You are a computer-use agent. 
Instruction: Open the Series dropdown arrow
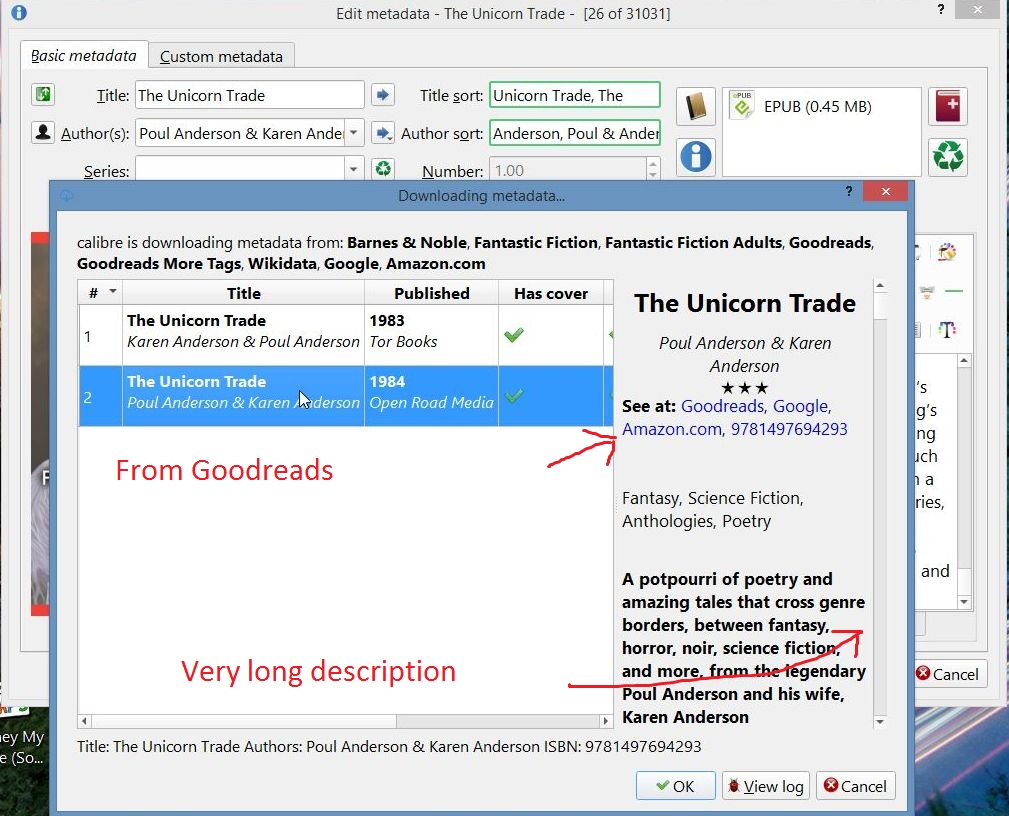pyautogui.click(x=354, y=170)
